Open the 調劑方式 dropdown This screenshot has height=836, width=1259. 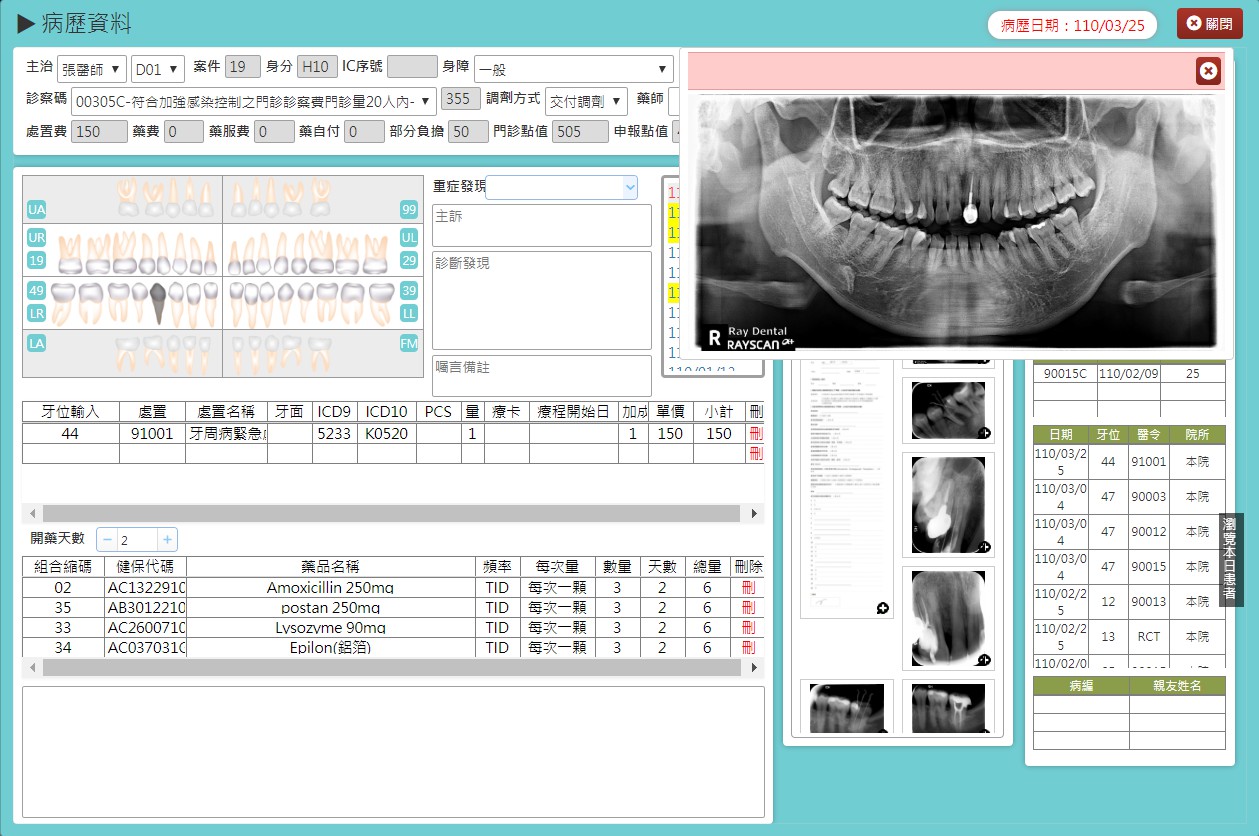pyautogui.click(x=587, y=100)
